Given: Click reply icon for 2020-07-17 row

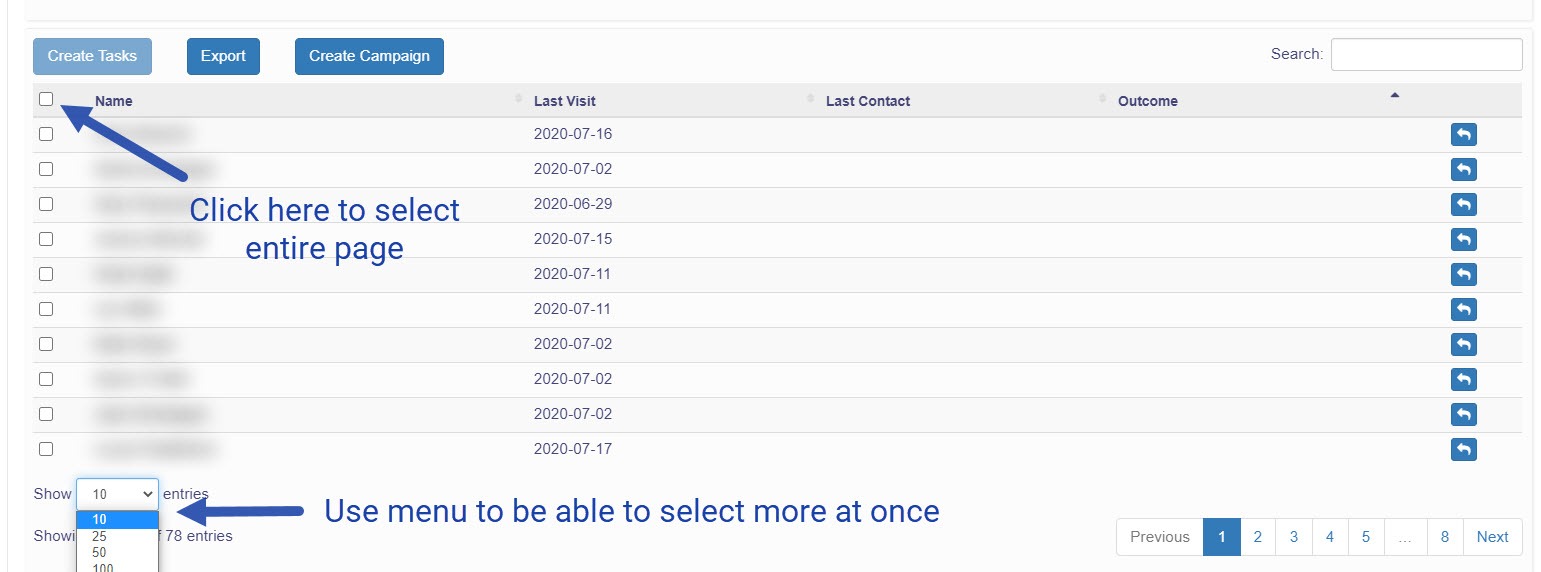Looking at the screenshot, I should [x=1463, y=450].
